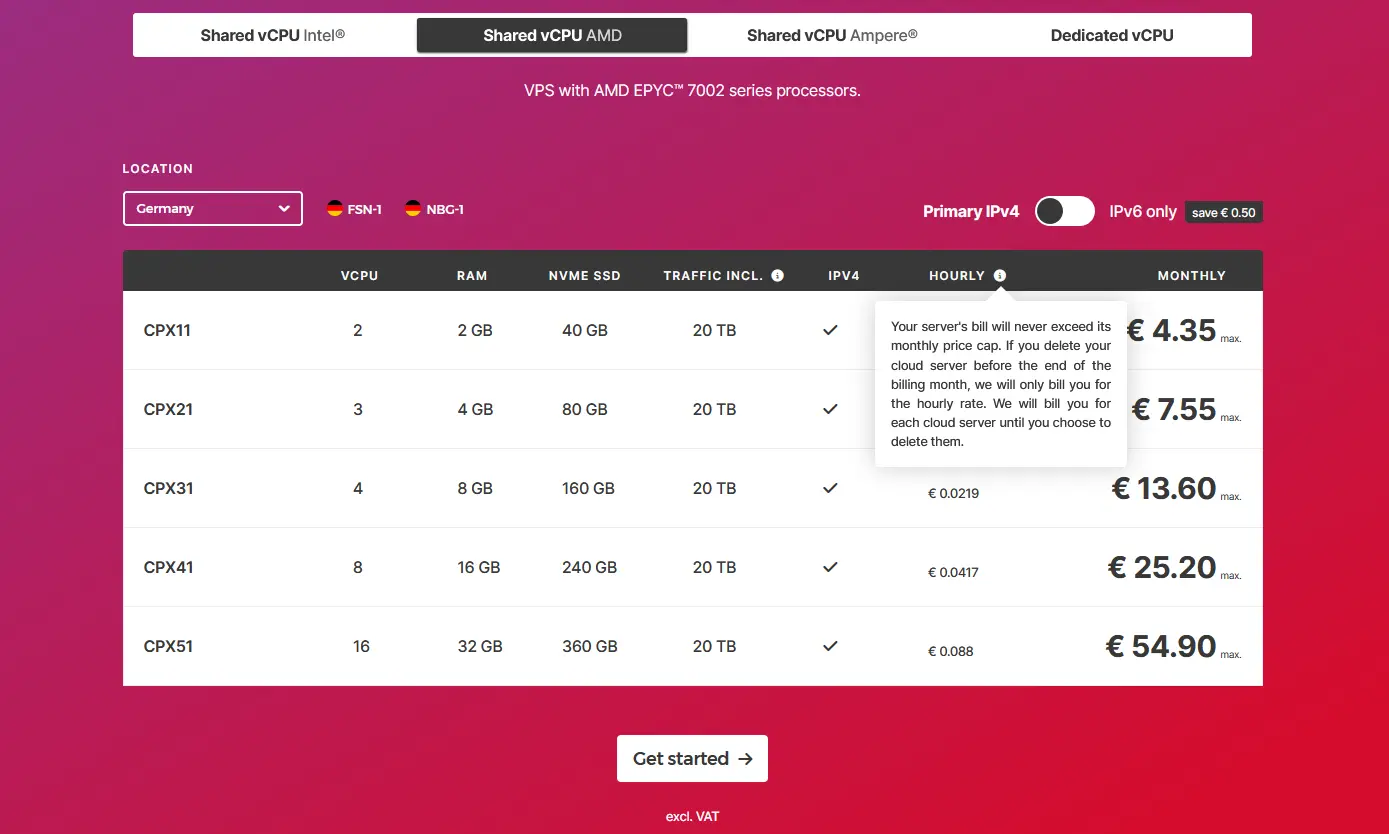The width and height of the screenshot is (1389, 834).
Task: Click the IPv4 checkmark in CPX31 row
Action: (x=830, y=487)
